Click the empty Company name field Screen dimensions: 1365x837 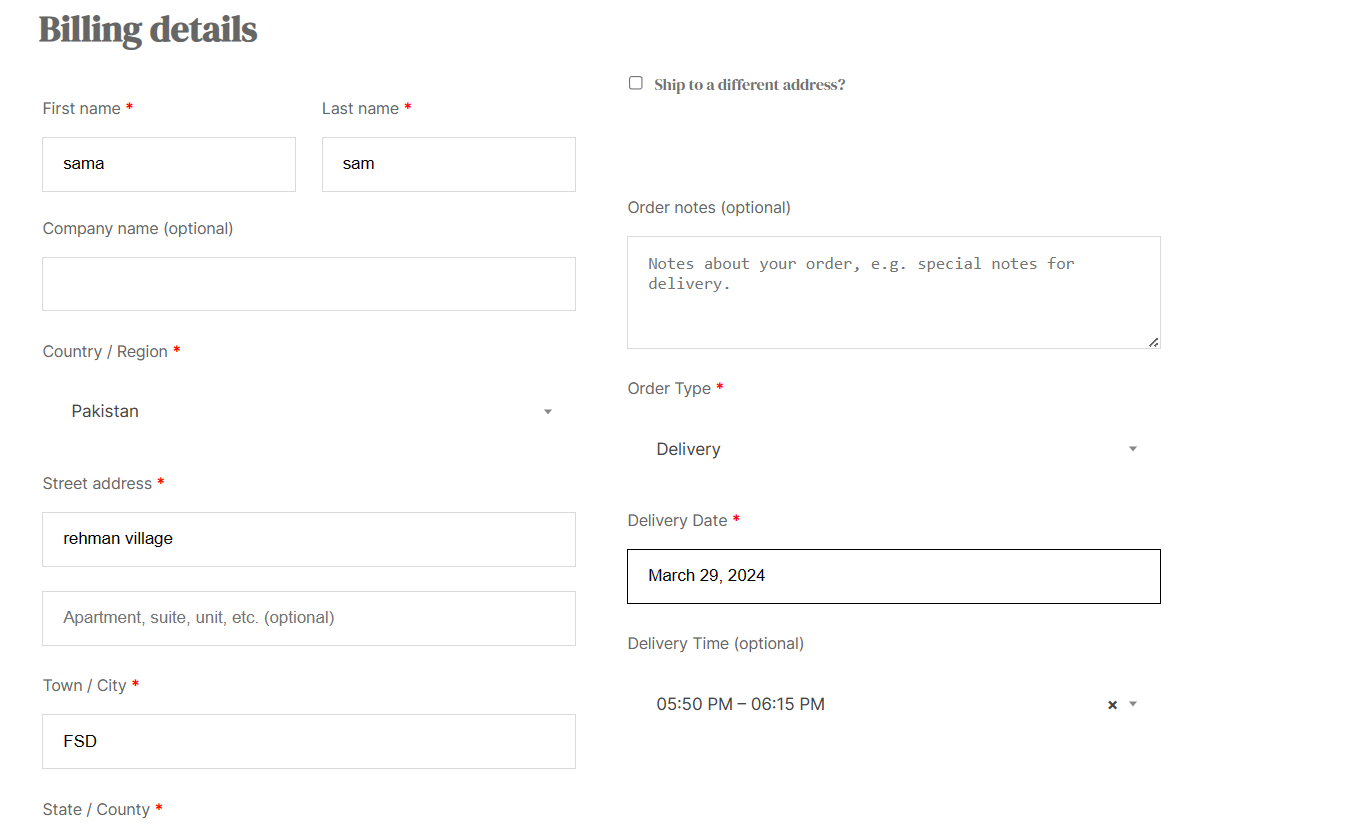pyautogui.click(x=309, y=284)
